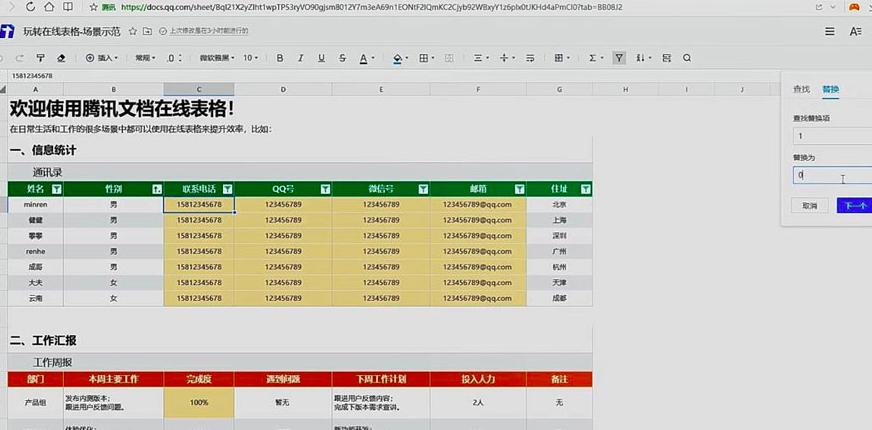Toggle the text wrap icon
This screenshot has height=430, width=872.
pos(530,58)
